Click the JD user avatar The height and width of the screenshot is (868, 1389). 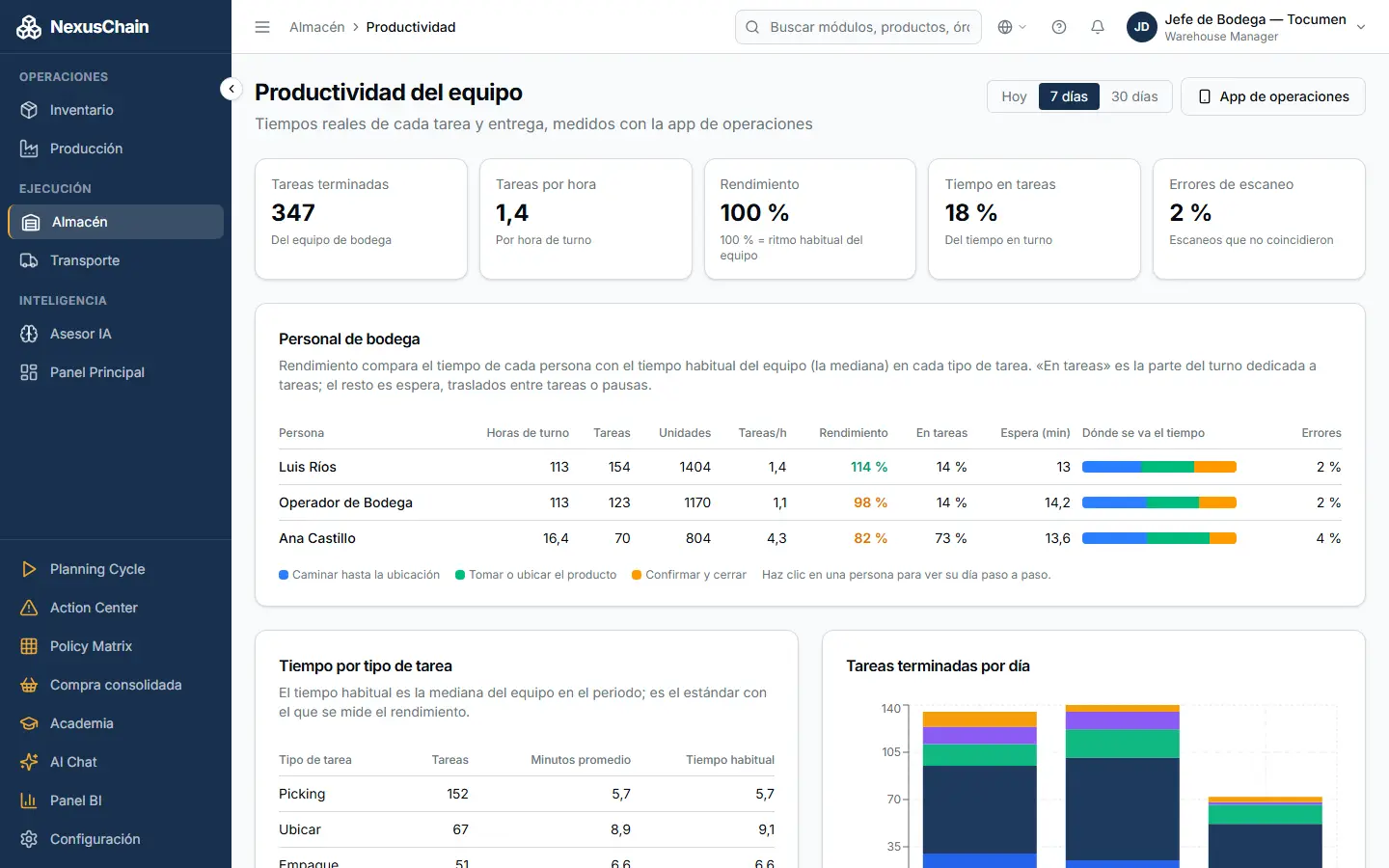(x=1142, y=27)
